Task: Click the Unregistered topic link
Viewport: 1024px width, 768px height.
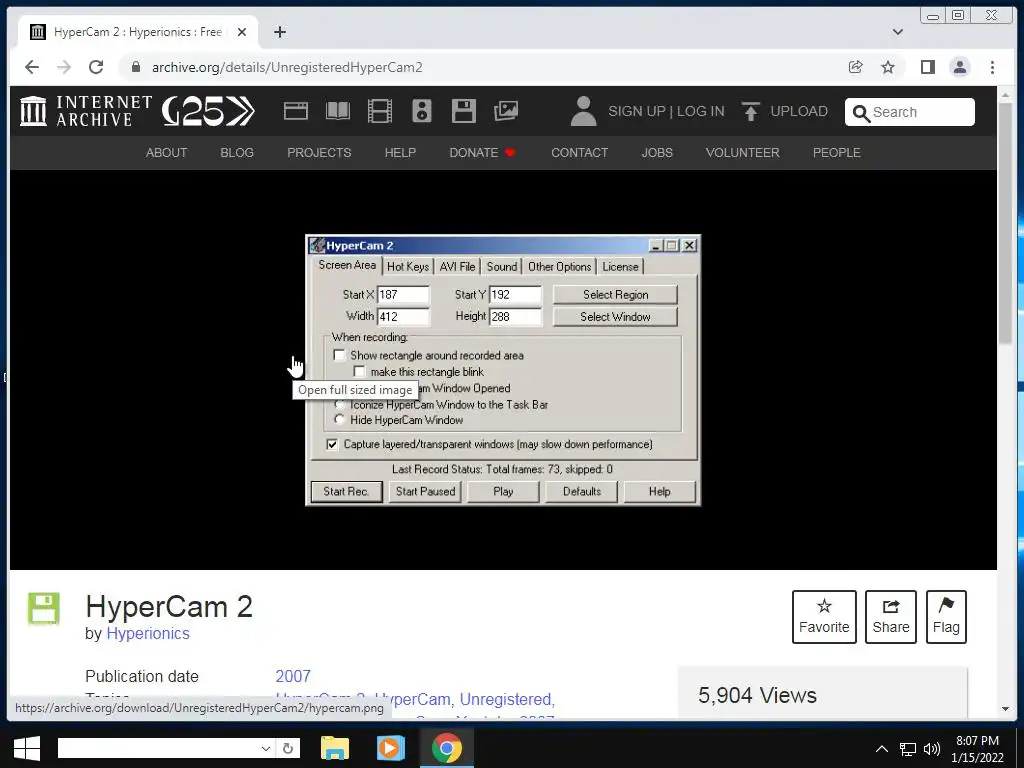Action: click(507, 699)
